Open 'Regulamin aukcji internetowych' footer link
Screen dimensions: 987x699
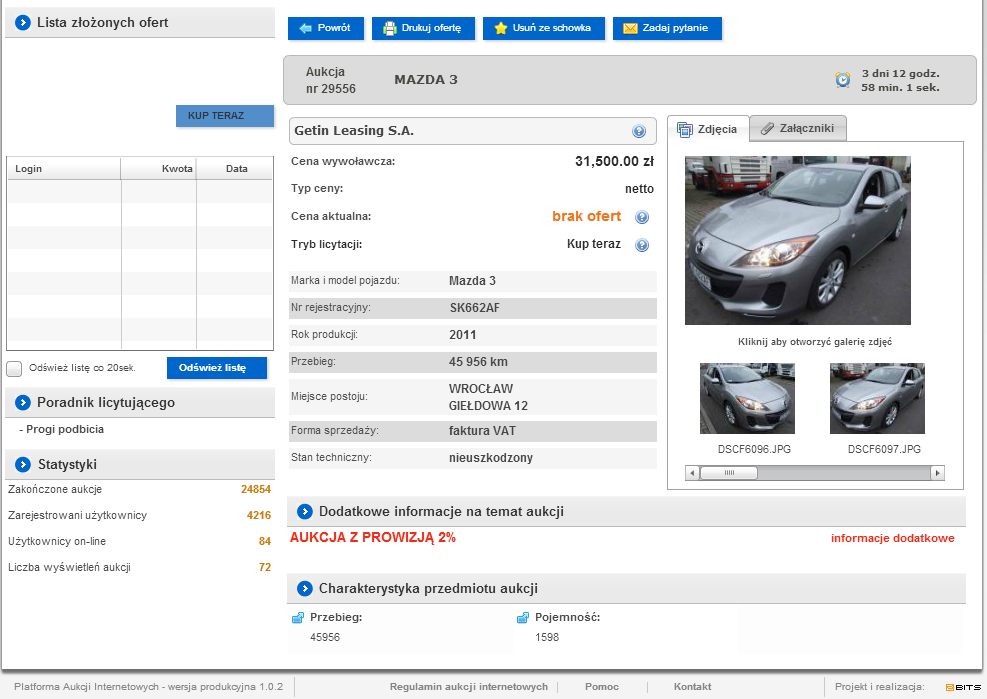pyautogui.click(x=468, y=687)
